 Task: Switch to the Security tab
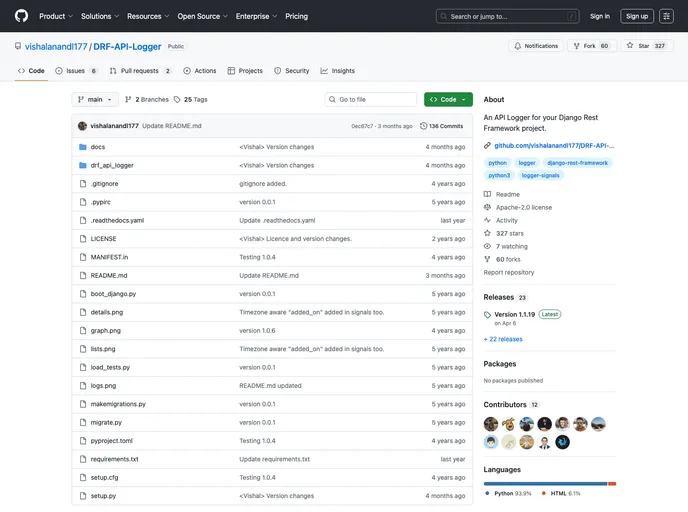[292, 71]
